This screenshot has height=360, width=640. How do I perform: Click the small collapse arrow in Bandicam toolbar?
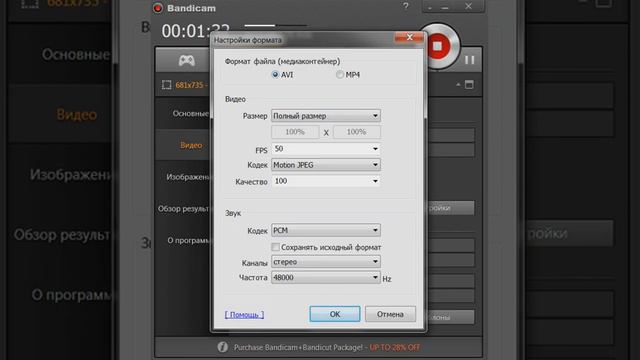[x=458, y=84]
